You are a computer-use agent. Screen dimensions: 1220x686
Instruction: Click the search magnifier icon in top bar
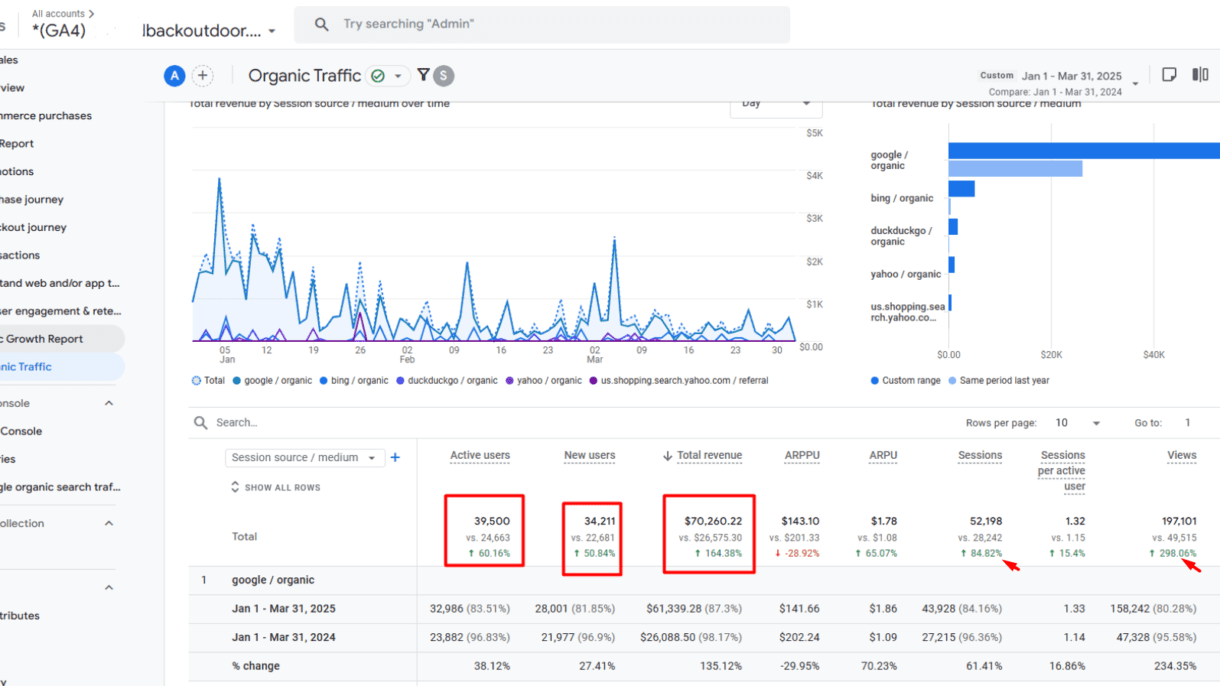click(x=321, y=24)
